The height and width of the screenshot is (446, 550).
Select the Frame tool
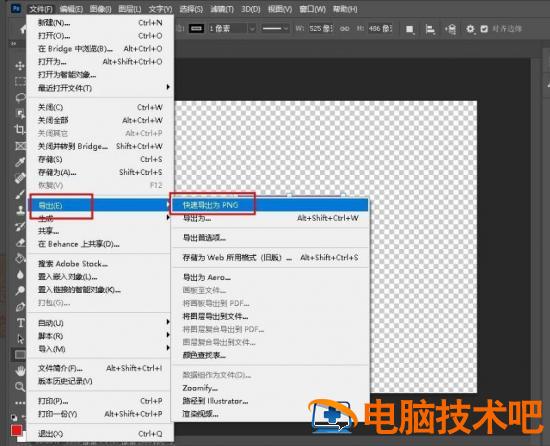click(x=20, y=145)
